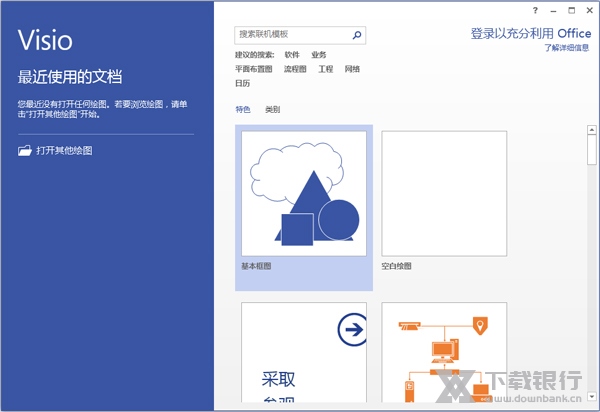The width and height of the screenshot is (600, 412).
Task: Select suggested search 流程图
Action: 295,69
